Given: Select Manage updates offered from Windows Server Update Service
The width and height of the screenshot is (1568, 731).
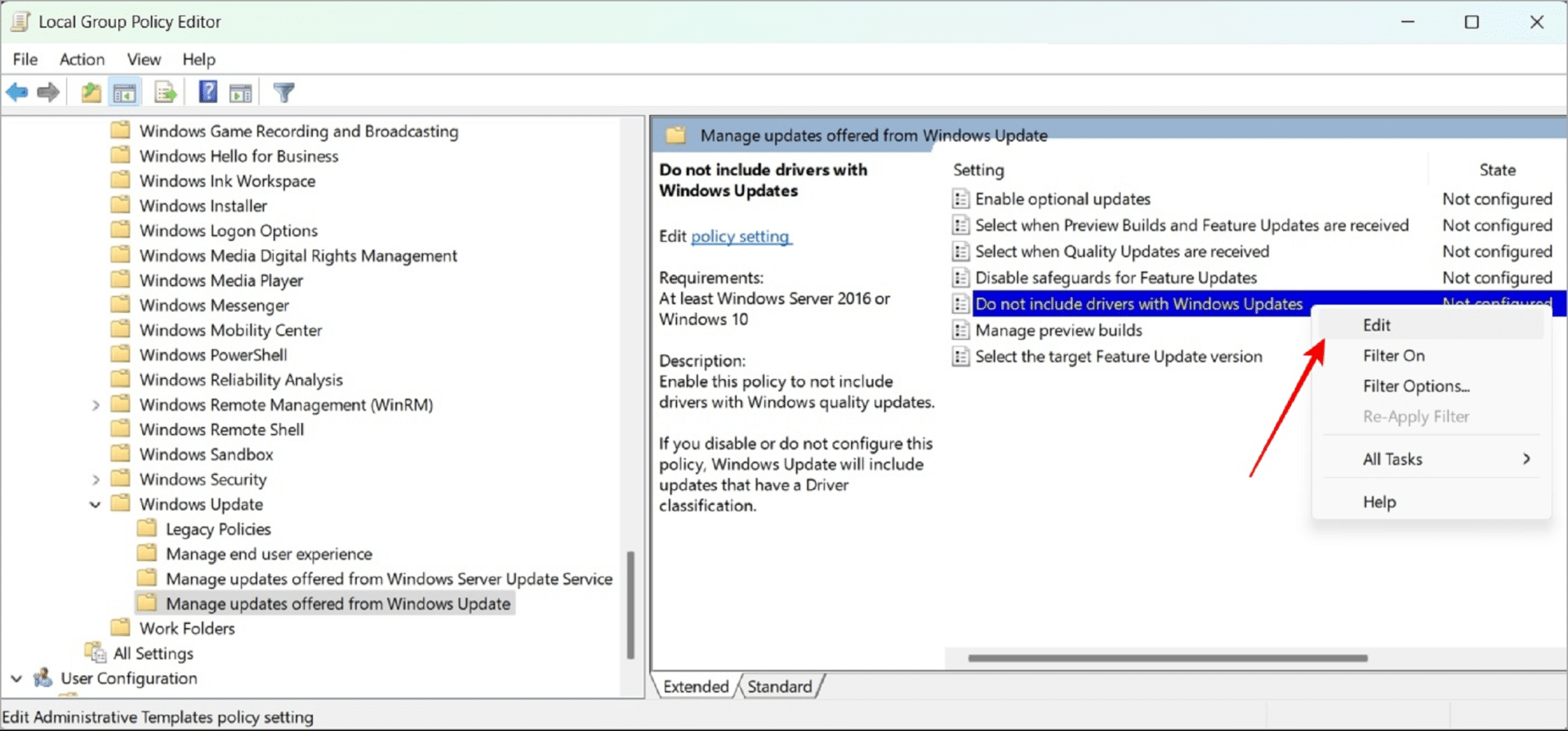Looking at the screenshot, I should [x=389, y=578].
